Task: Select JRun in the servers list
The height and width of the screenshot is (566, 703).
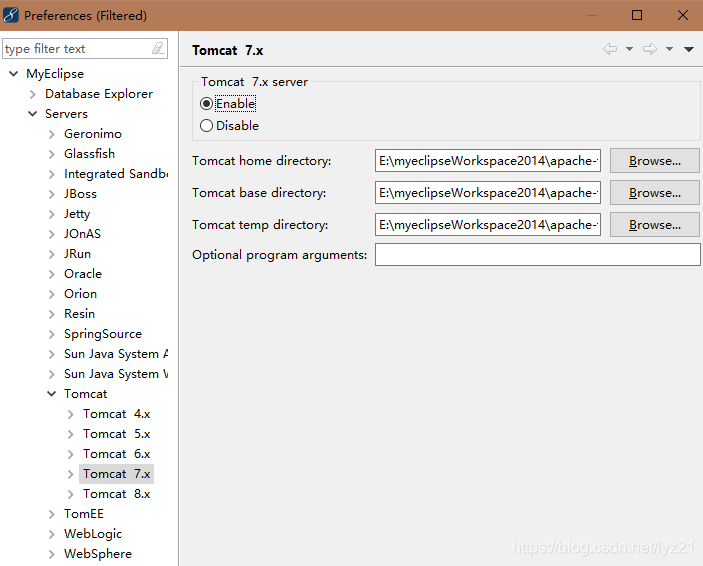Action: (x=78, y=254)
